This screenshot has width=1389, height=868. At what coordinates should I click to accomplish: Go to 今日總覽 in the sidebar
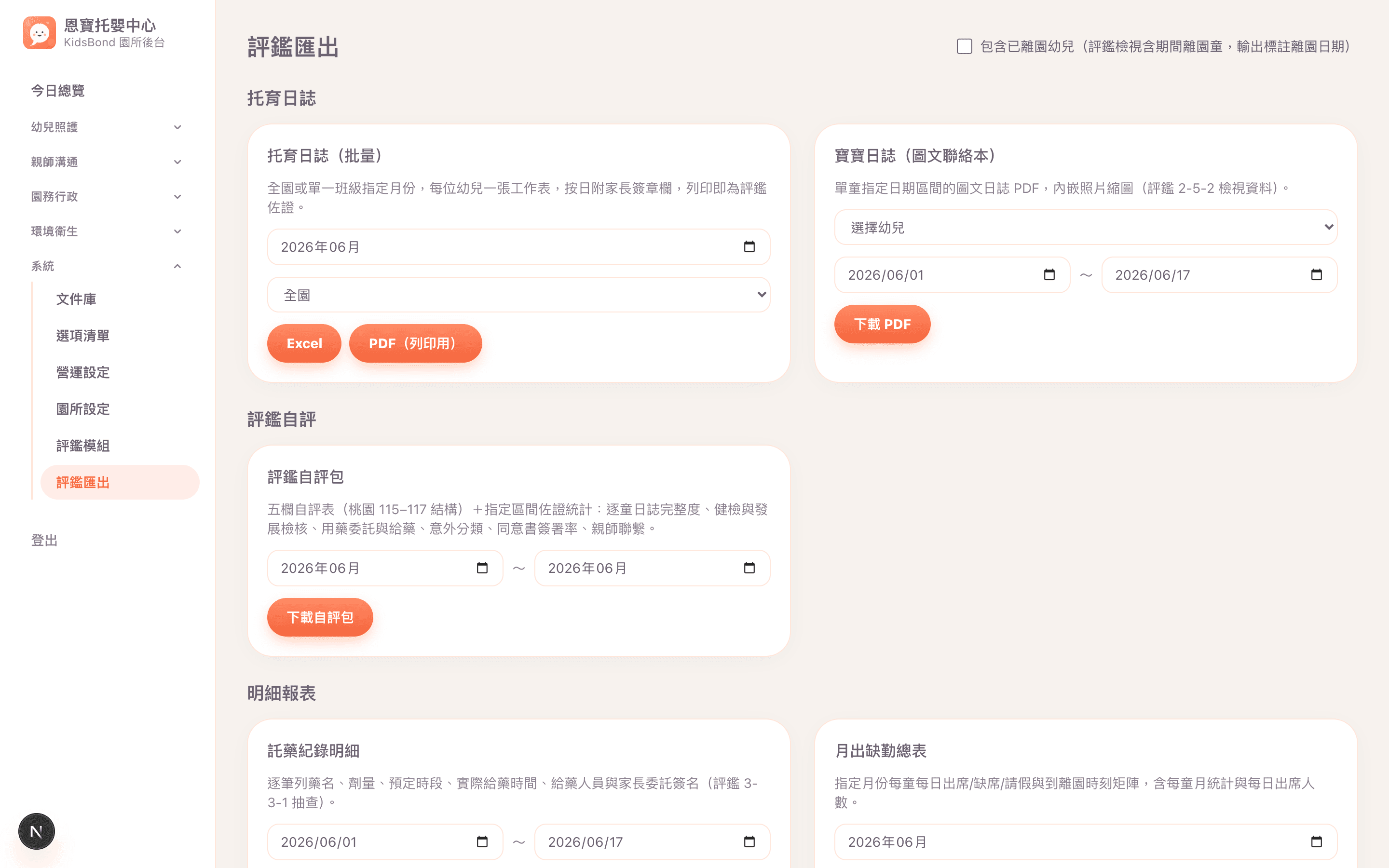pyautogui.click(x=58, y=91)
